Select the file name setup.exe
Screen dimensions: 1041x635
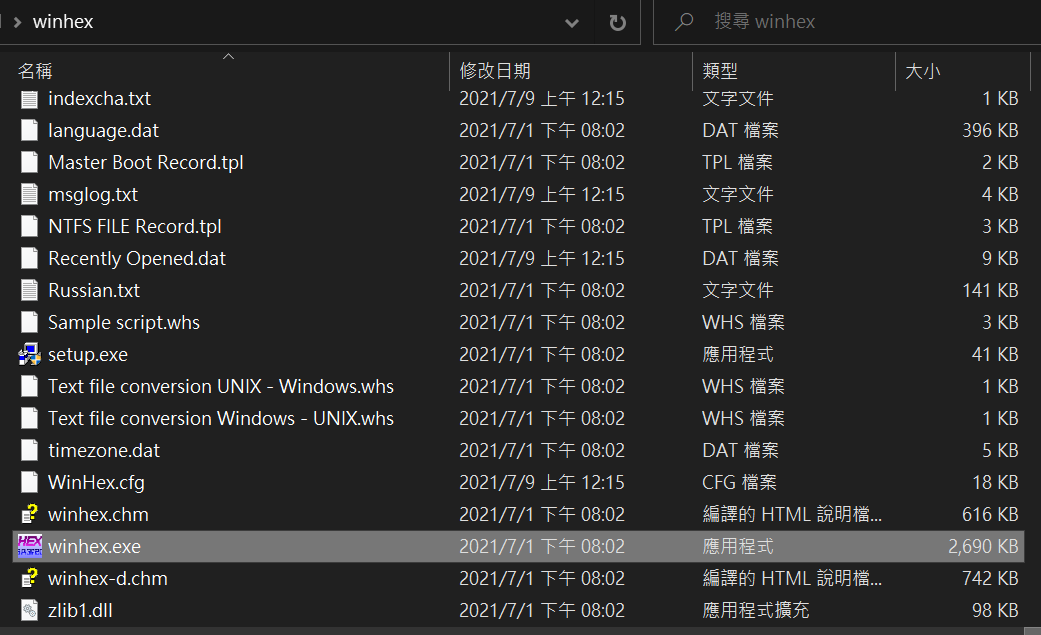[x=88, y=355]
